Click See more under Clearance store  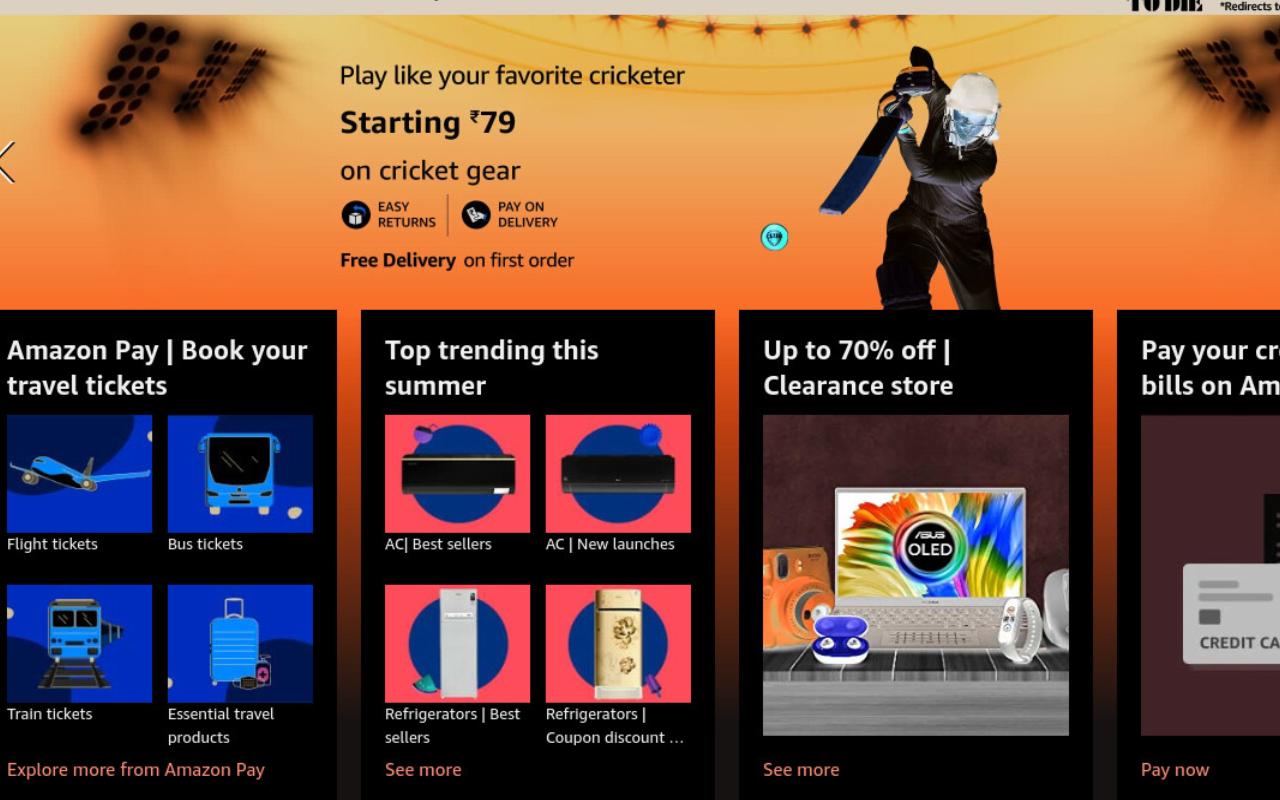tap(801, 769)
